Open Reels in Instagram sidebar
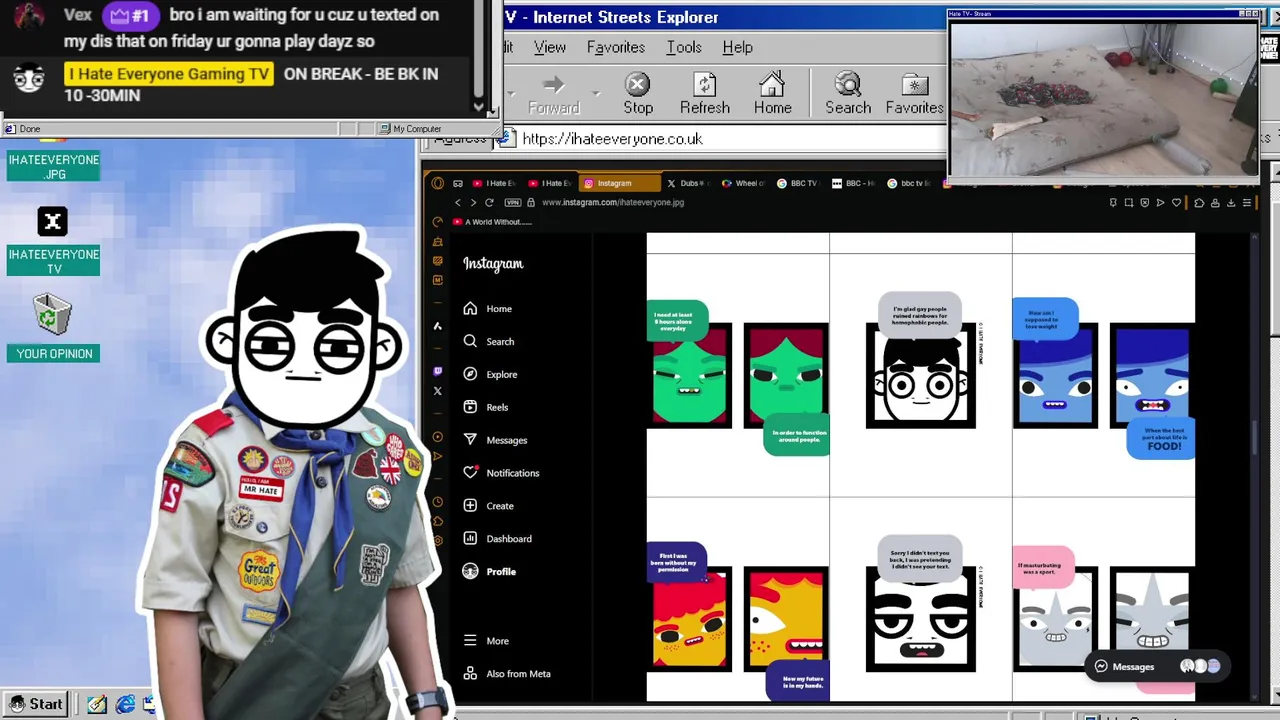The width and height of the screenshot is (1280, 720). tap(486, 408)
